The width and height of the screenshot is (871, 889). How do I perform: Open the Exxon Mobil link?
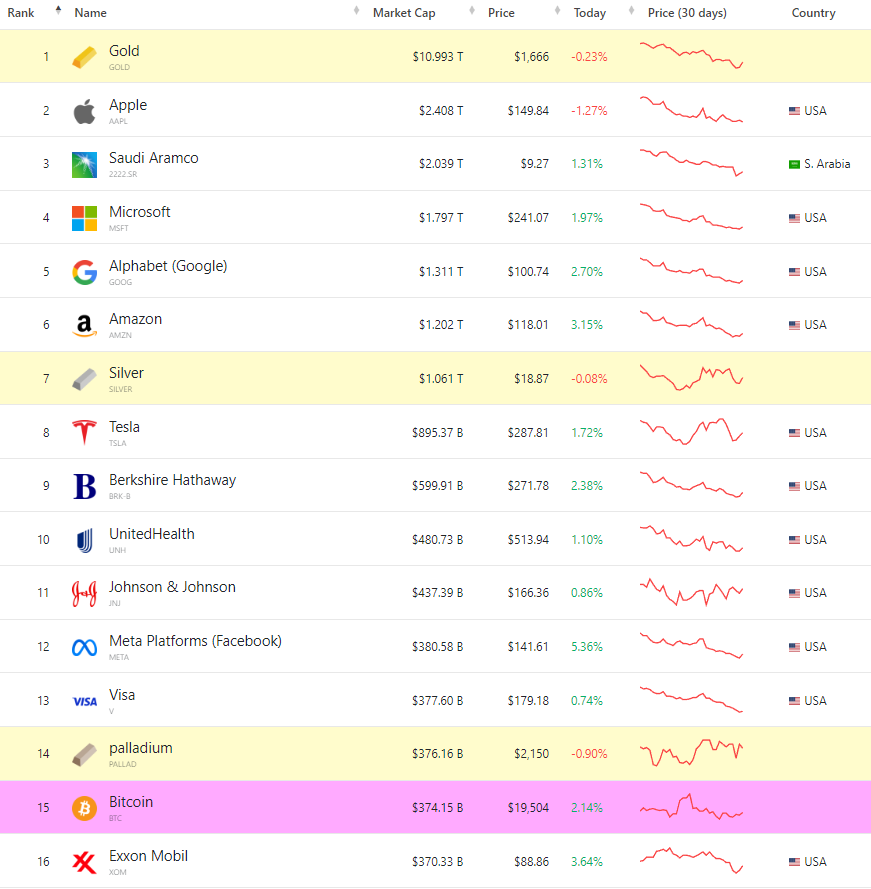(x=148, y=856)
